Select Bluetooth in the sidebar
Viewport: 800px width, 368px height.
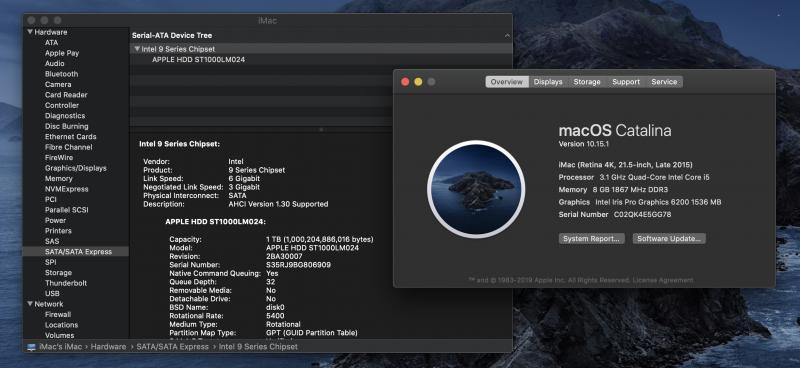point(61,74)
